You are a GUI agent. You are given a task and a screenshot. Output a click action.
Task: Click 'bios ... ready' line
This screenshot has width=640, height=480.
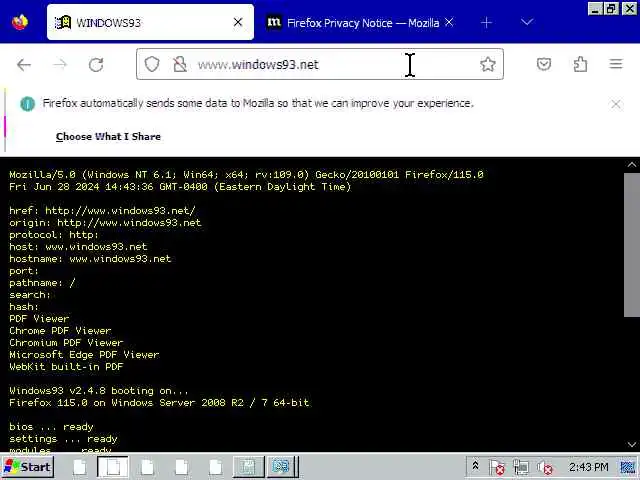tap(51, 427)
